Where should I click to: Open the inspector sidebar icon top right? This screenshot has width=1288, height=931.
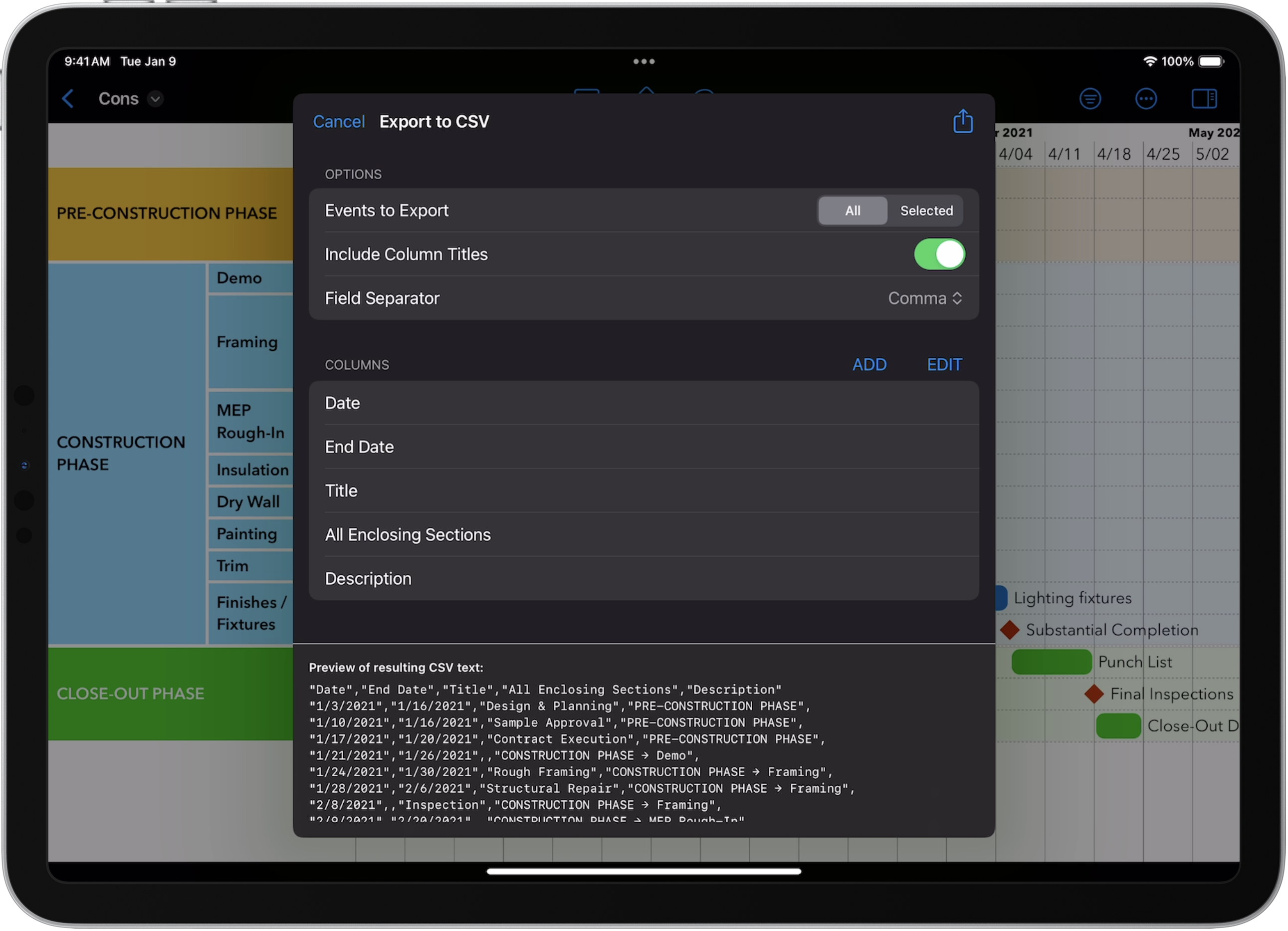(1205, 98)
